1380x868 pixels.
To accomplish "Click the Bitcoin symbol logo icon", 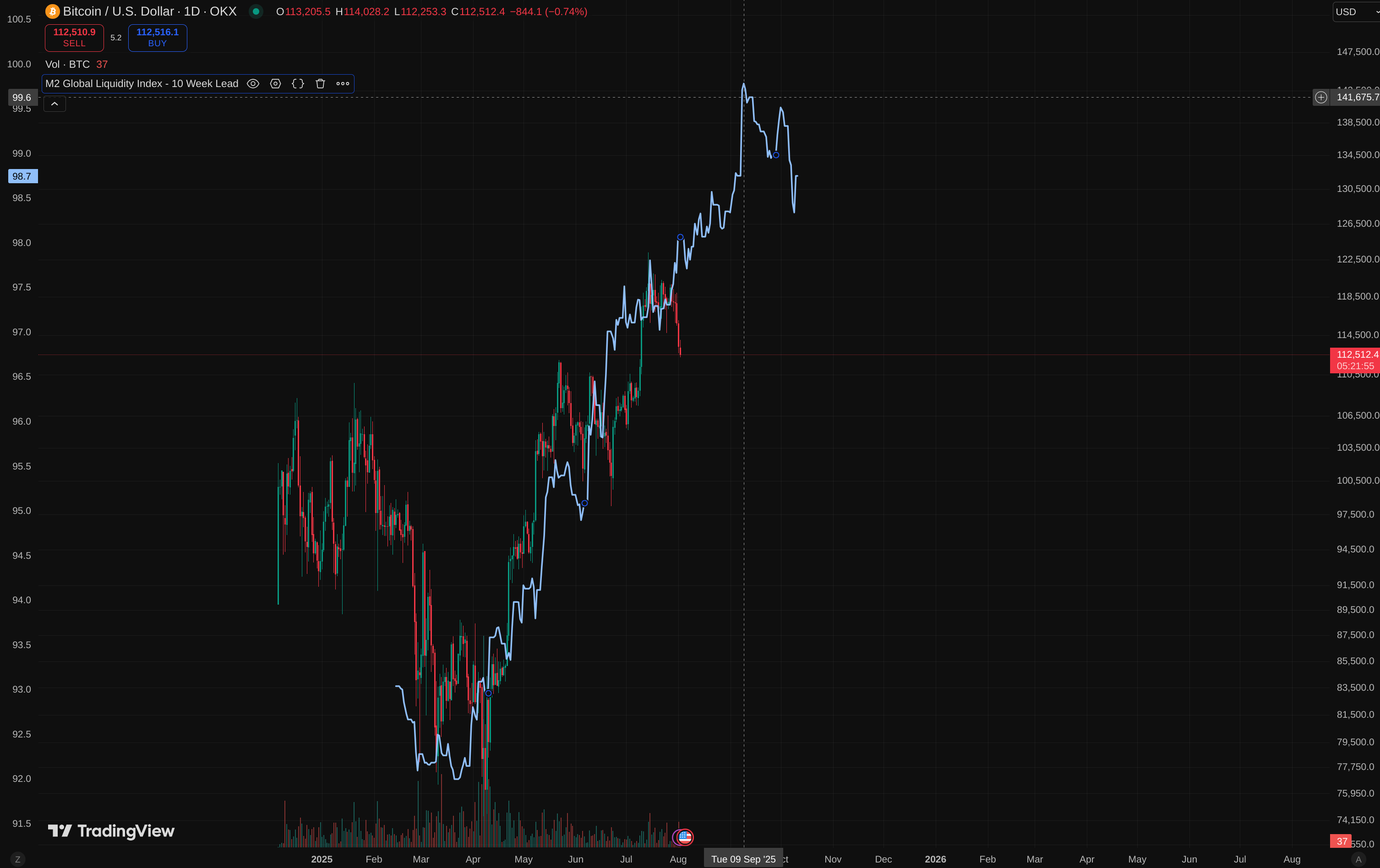I will tap(52, 11).
